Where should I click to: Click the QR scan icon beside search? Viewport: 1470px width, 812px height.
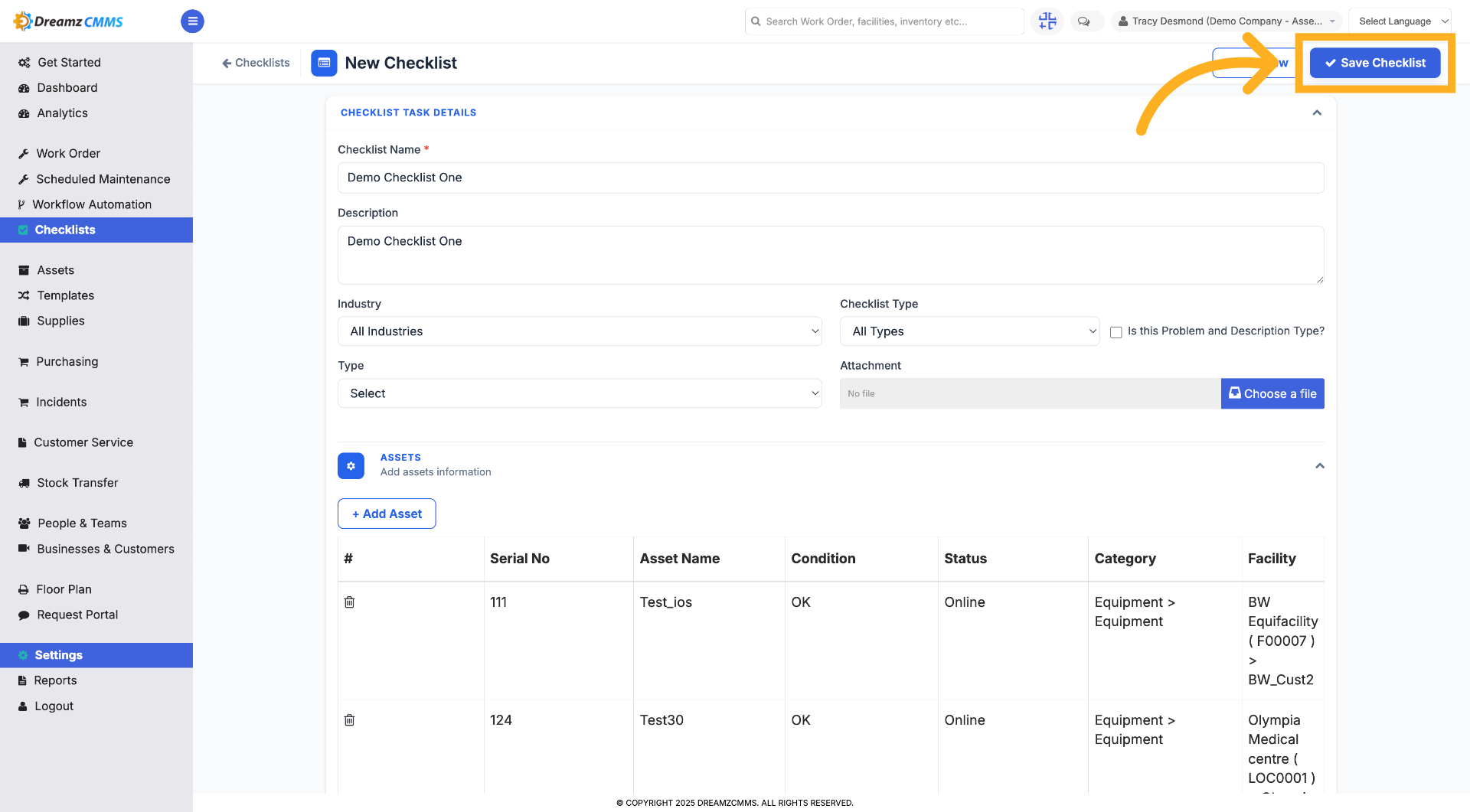pos(1047,21)
